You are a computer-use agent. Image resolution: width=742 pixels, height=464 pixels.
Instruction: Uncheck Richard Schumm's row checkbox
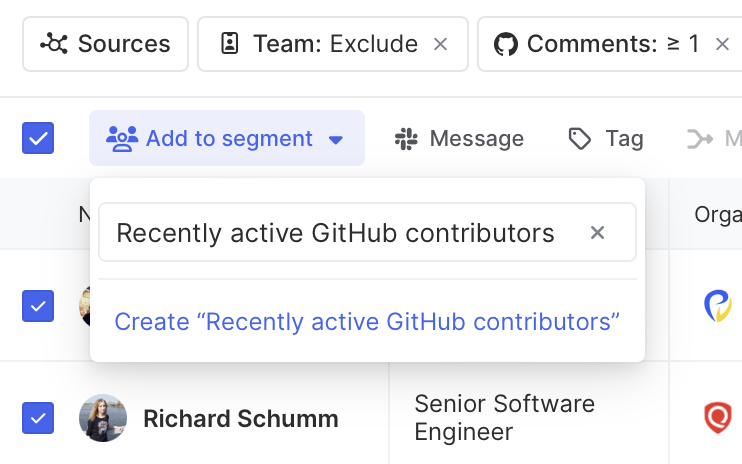tap(38, 417)
